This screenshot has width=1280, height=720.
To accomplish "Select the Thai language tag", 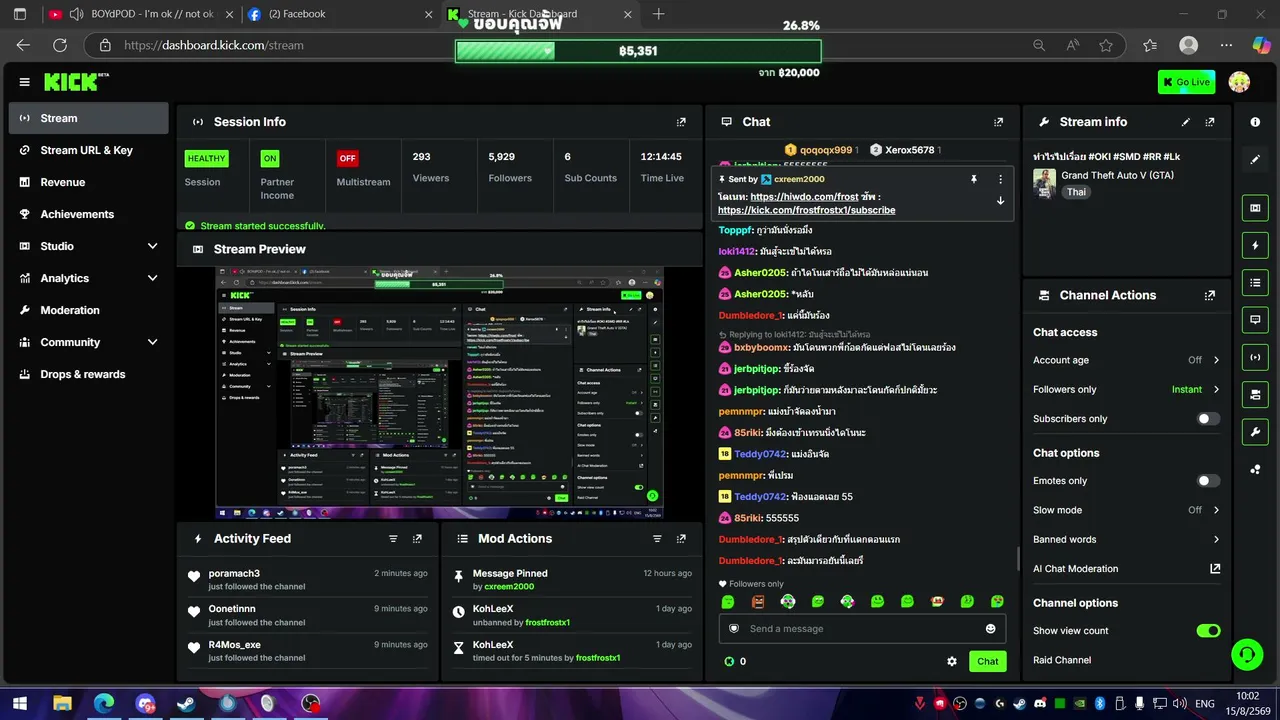I will 1076,192.
